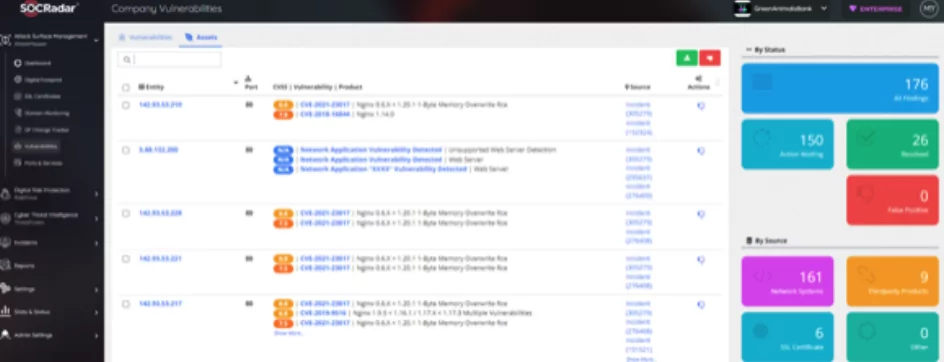Open the Entity column sort arrow

point(235,83)
